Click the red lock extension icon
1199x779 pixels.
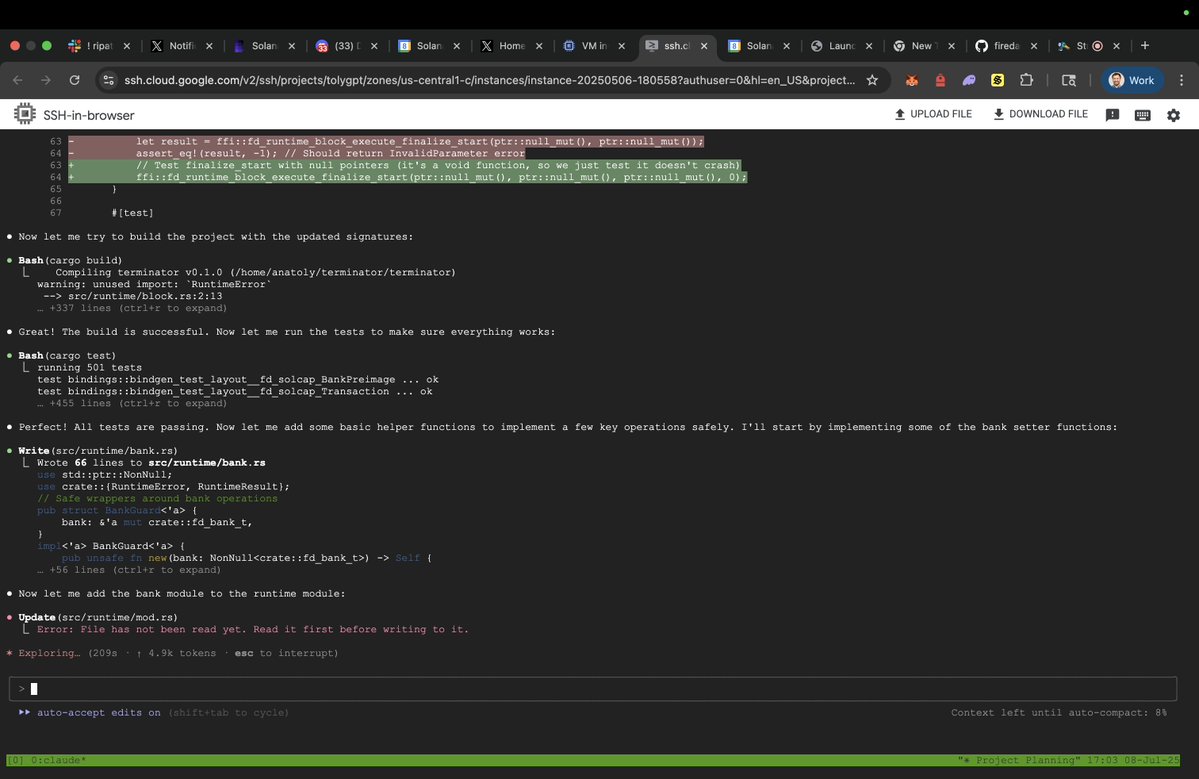941,80
